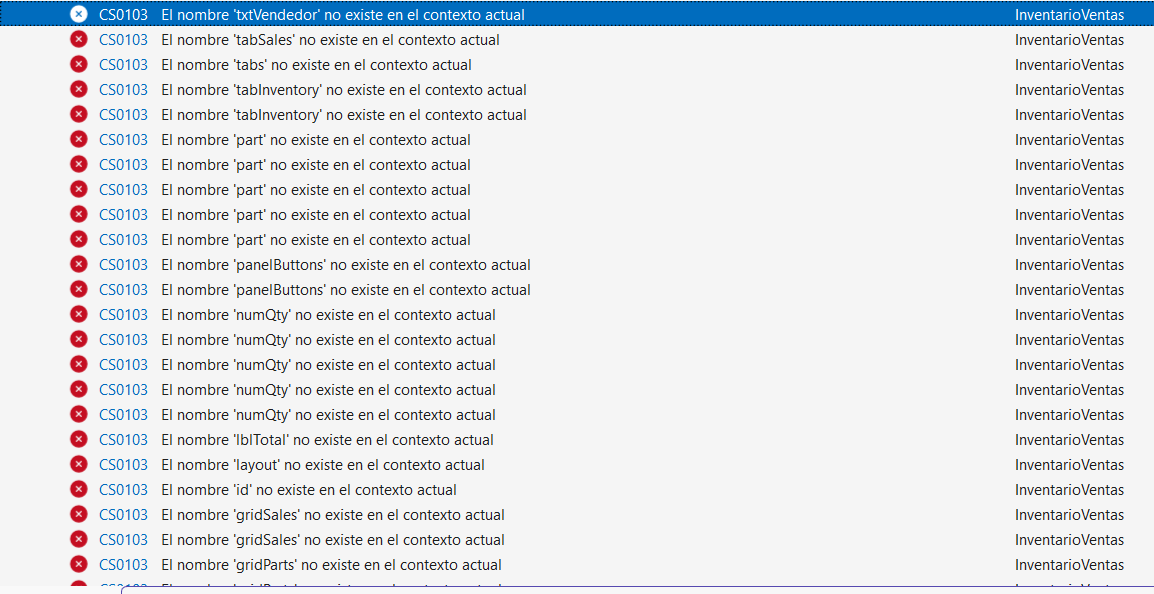Select the error icon of the 'tabs' entry

click(79, 65)
